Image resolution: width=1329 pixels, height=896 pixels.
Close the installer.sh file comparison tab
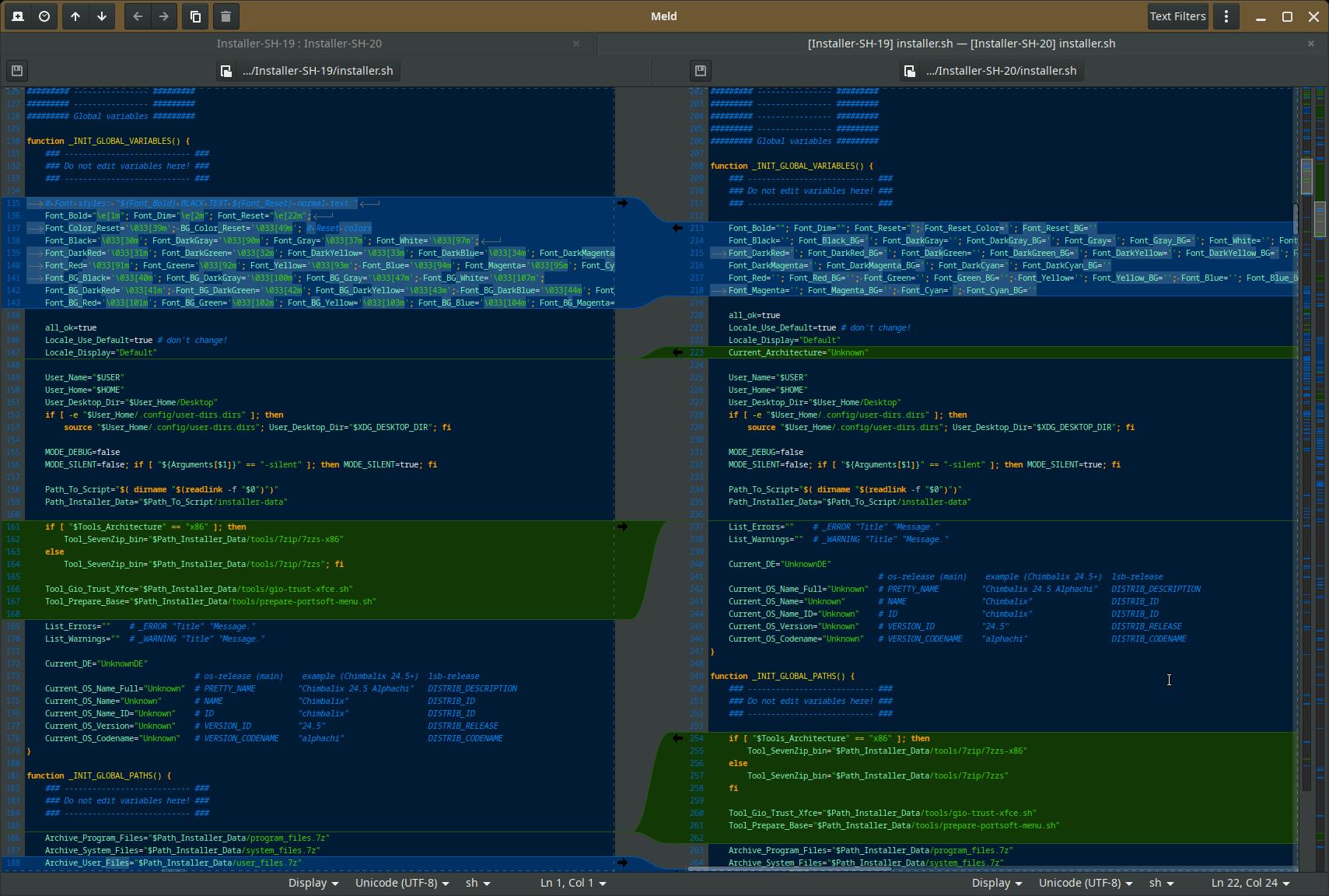coord(1310,44)
